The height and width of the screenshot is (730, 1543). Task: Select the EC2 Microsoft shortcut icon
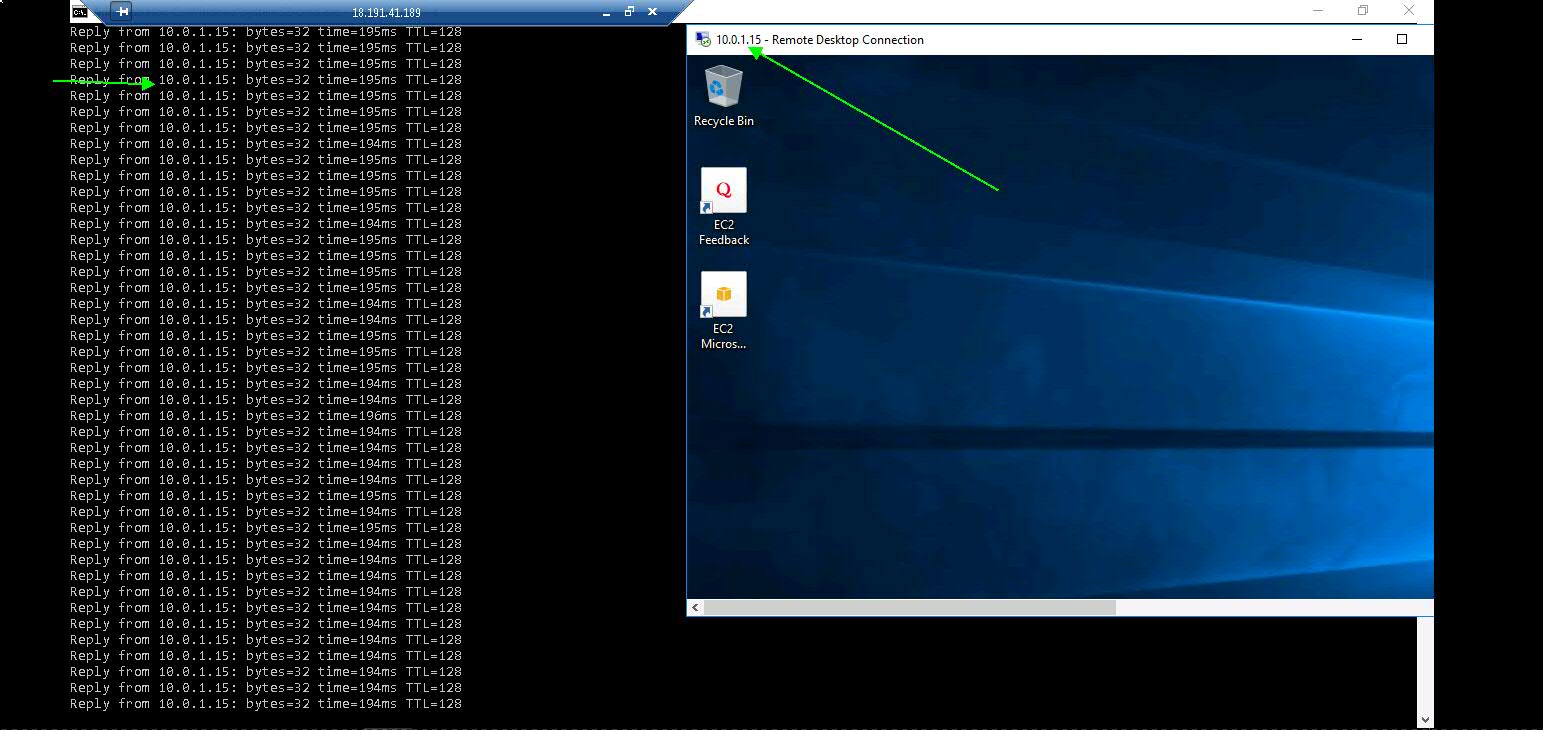[723, 311]
